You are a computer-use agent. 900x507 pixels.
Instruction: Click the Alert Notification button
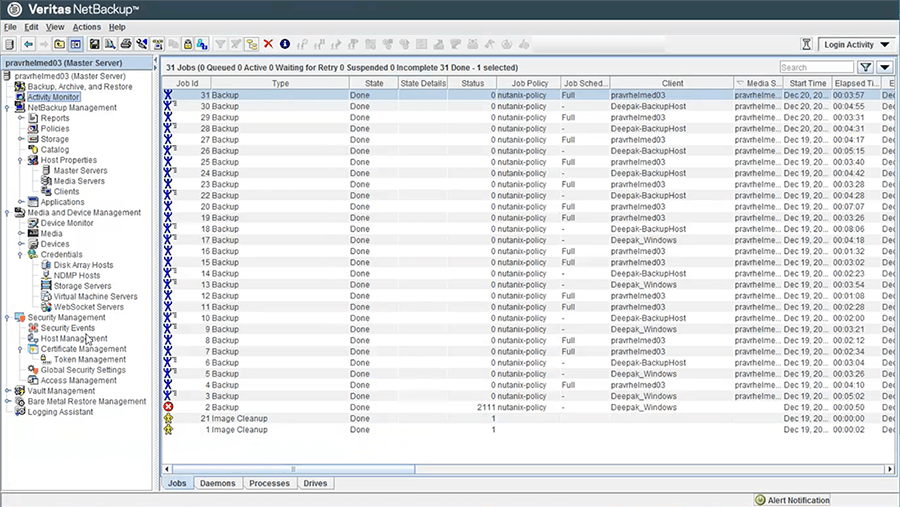[792, 500]
